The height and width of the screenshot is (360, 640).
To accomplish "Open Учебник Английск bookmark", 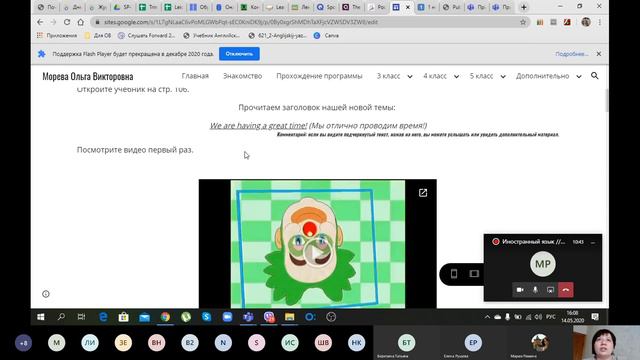I will (211, 36).
